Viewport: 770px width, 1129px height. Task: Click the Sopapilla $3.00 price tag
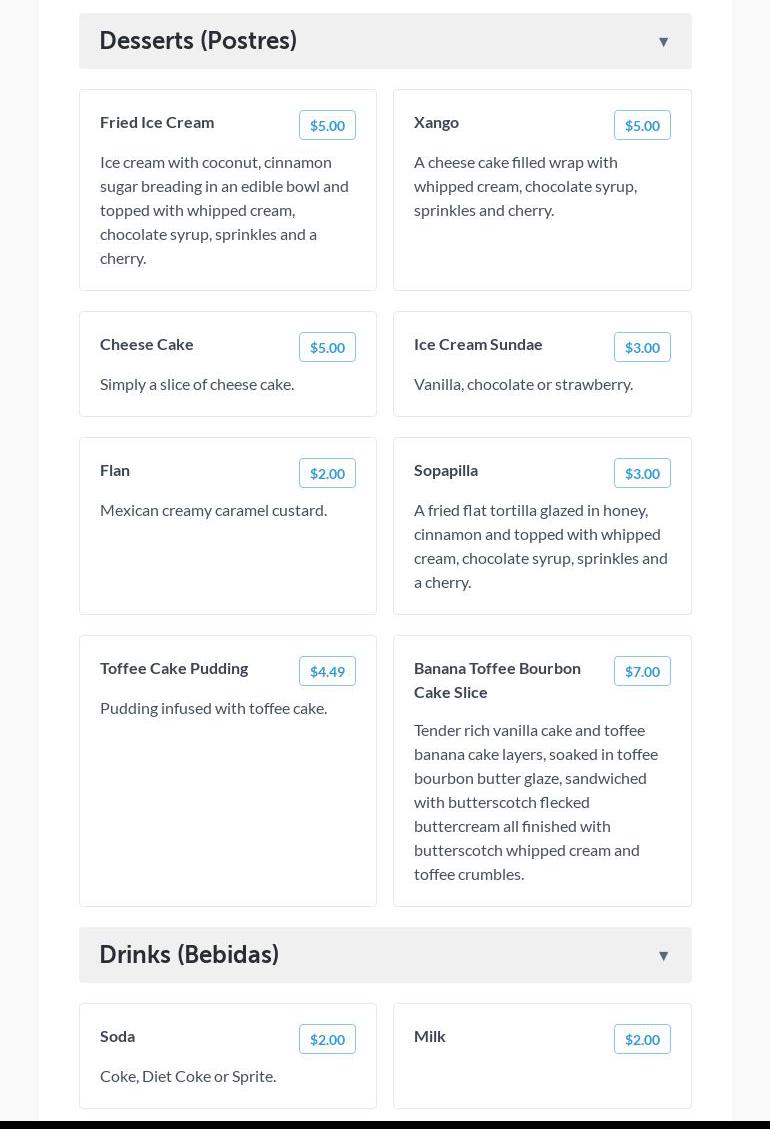pyautogui.click(x=642, y=473)
